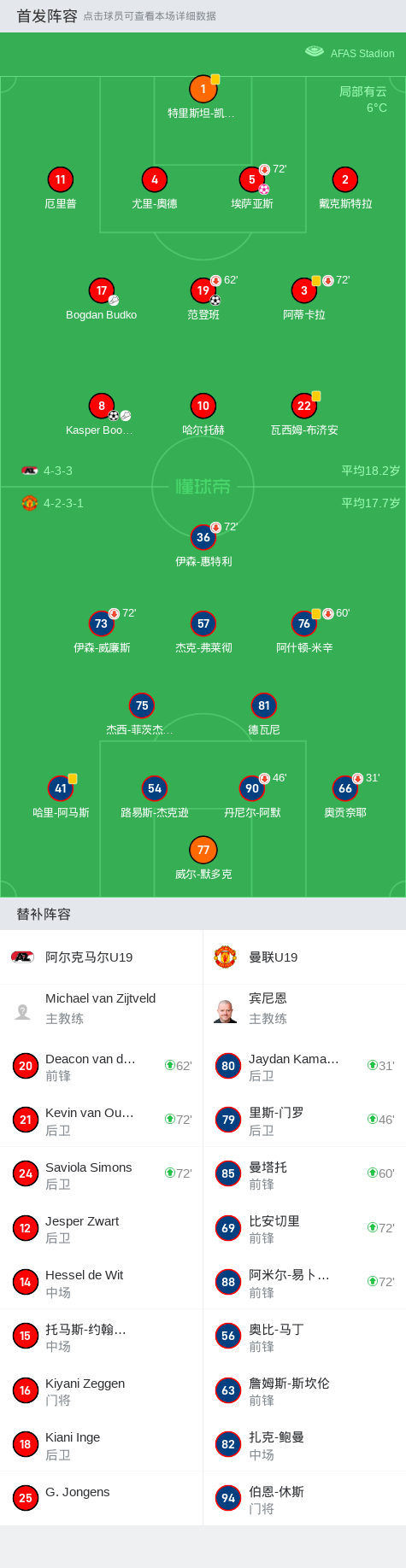This screenshot has height=1568, width=406.
Task: Tap goalkeeper number 1 player badge
Action: pyautogui.click(x=203, y=89)
